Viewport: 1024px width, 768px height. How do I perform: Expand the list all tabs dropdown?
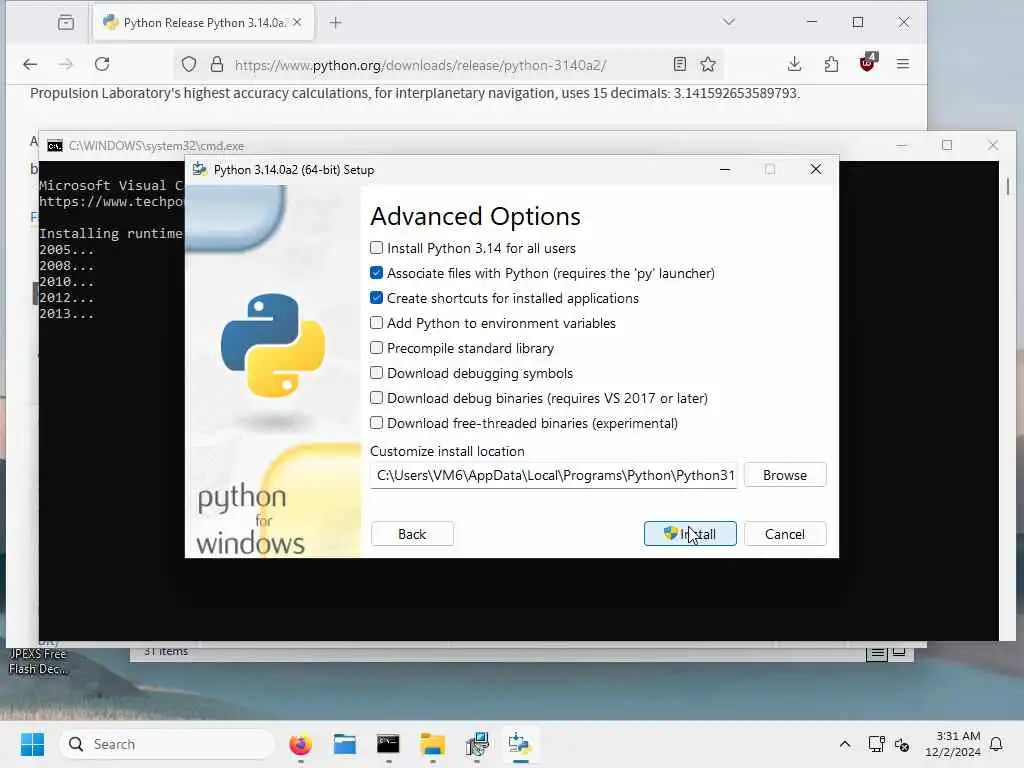coord(729,22)
